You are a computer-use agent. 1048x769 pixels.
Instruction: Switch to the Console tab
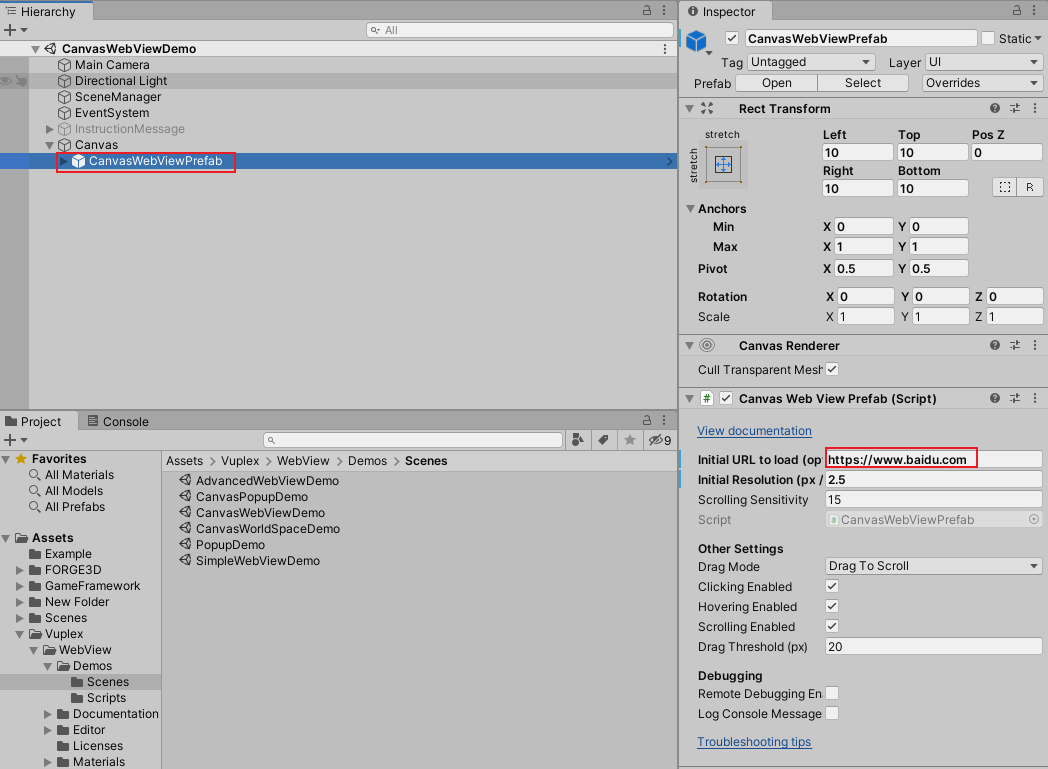pos(118,421)
